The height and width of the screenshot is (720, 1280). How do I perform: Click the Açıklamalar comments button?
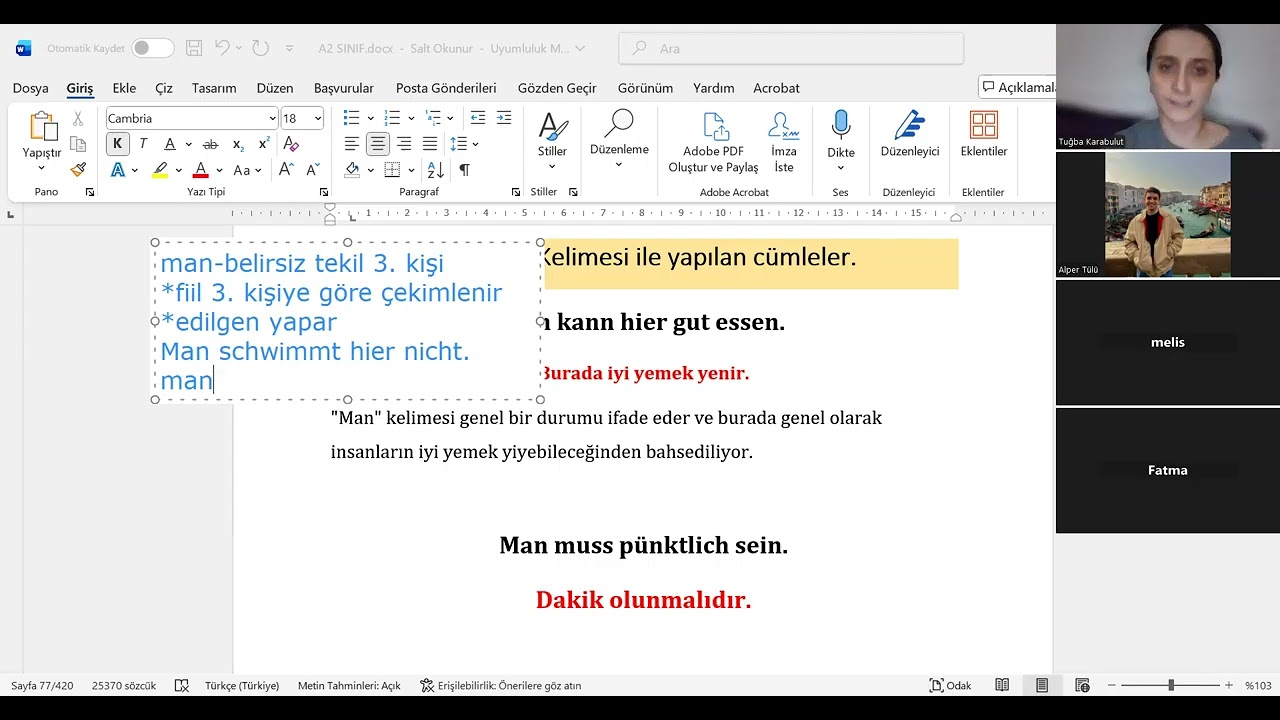[1017, 87]
